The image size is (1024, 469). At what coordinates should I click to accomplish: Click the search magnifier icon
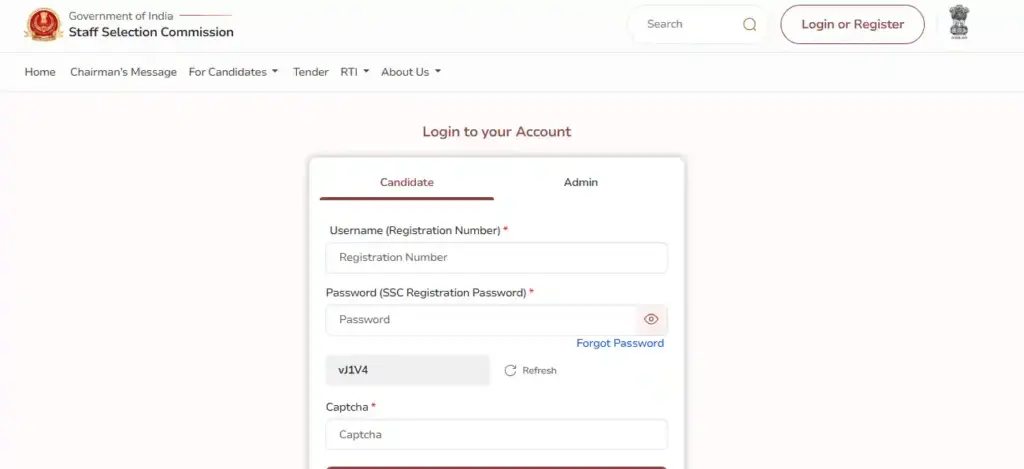point(750,25)
